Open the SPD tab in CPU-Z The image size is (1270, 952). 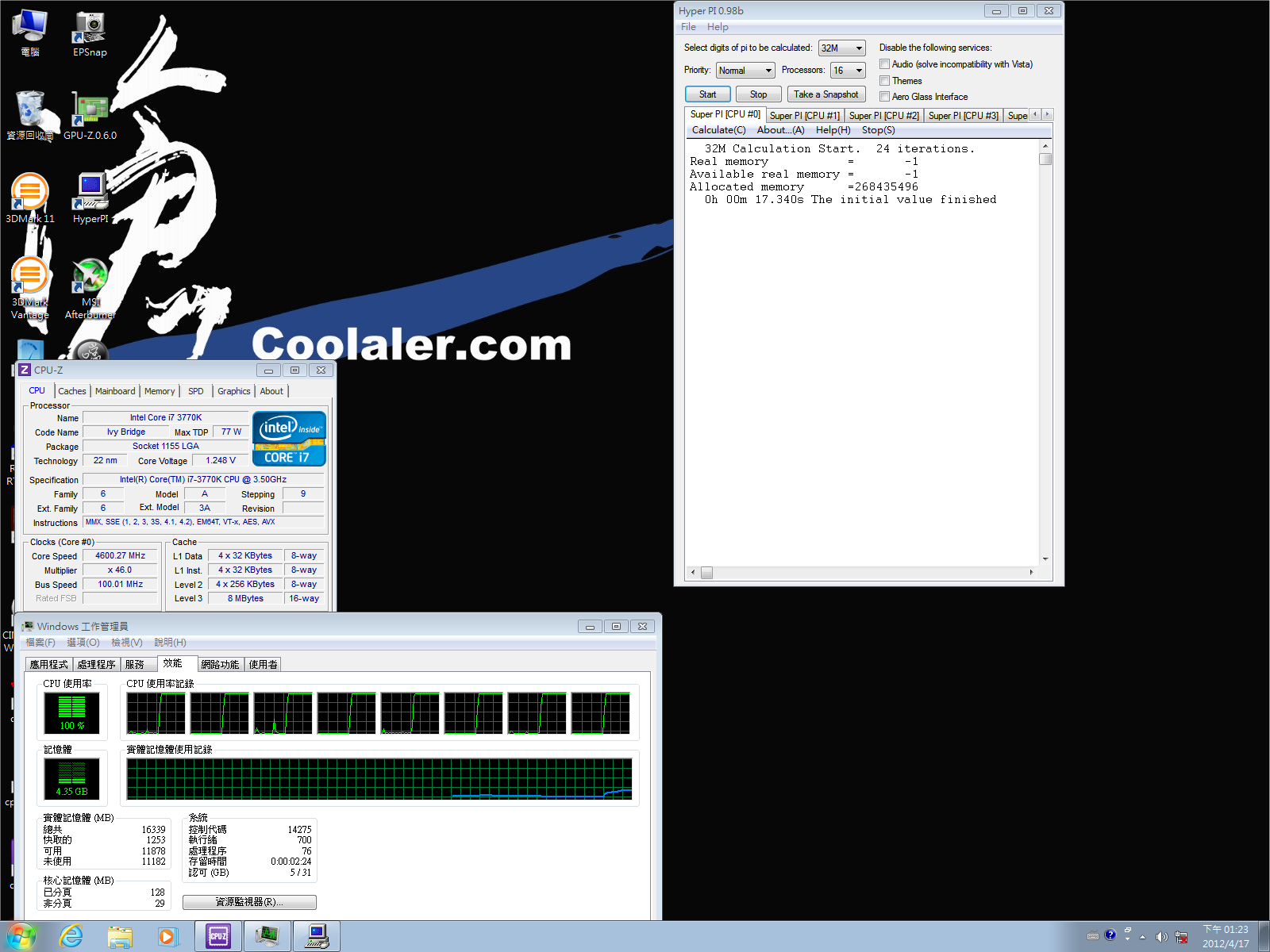(196, 391)
